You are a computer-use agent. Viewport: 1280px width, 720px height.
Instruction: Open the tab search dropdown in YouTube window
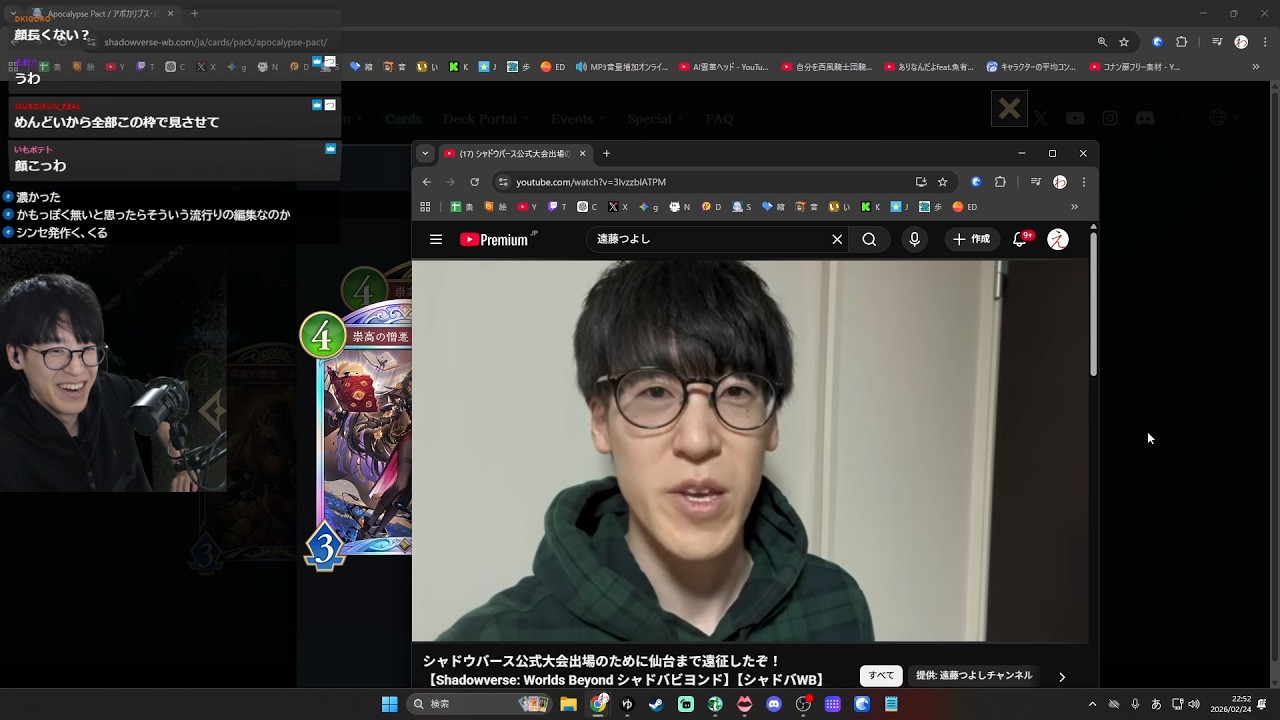(425, 153)
